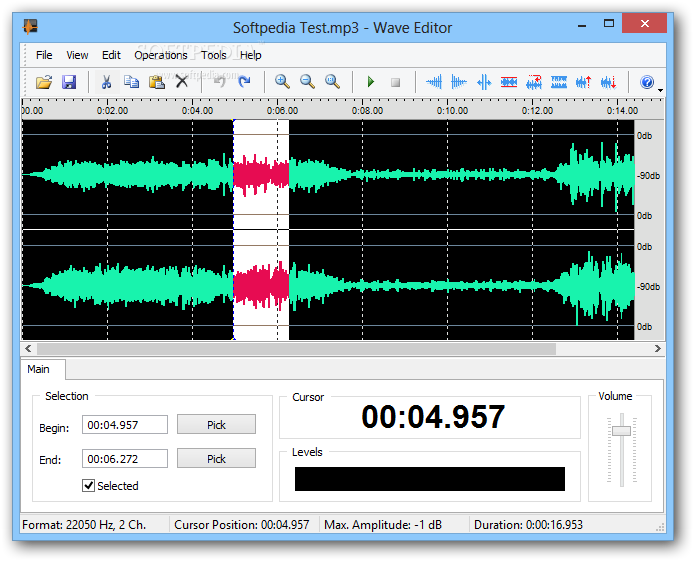Image resolution: width=694 pixels, height=561 pixels.
Task: Open the Help menu
Action: pos(251,55)
